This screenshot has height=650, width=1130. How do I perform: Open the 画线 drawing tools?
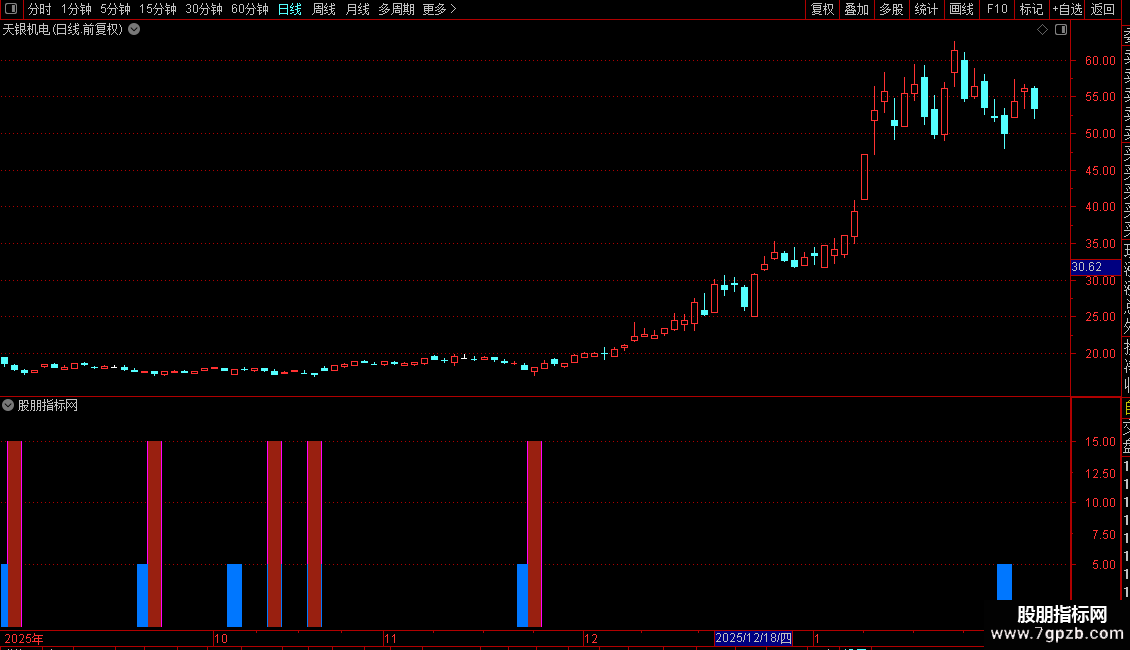coord(961,9)
